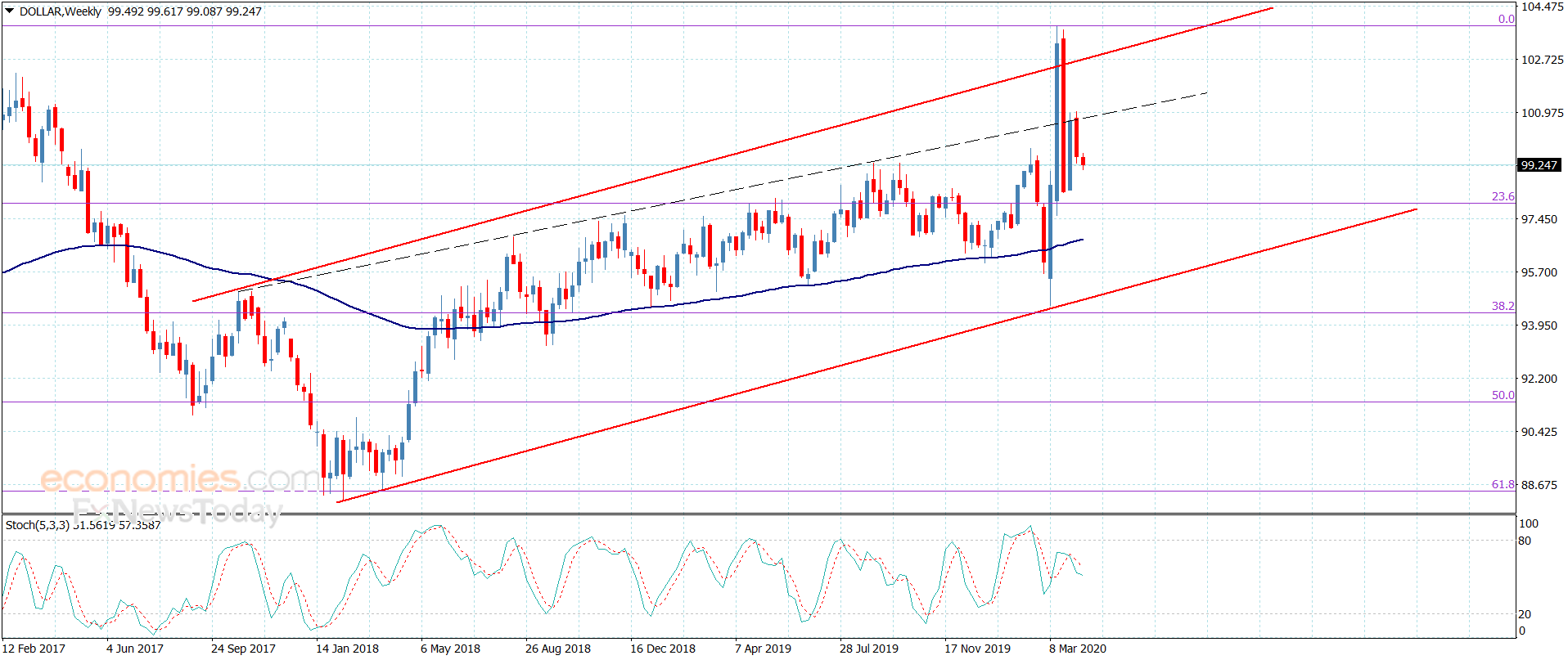Click the 6 May 2018 date marker
The height and width of the screenshot is (660, 1568).
coord(450,649)
